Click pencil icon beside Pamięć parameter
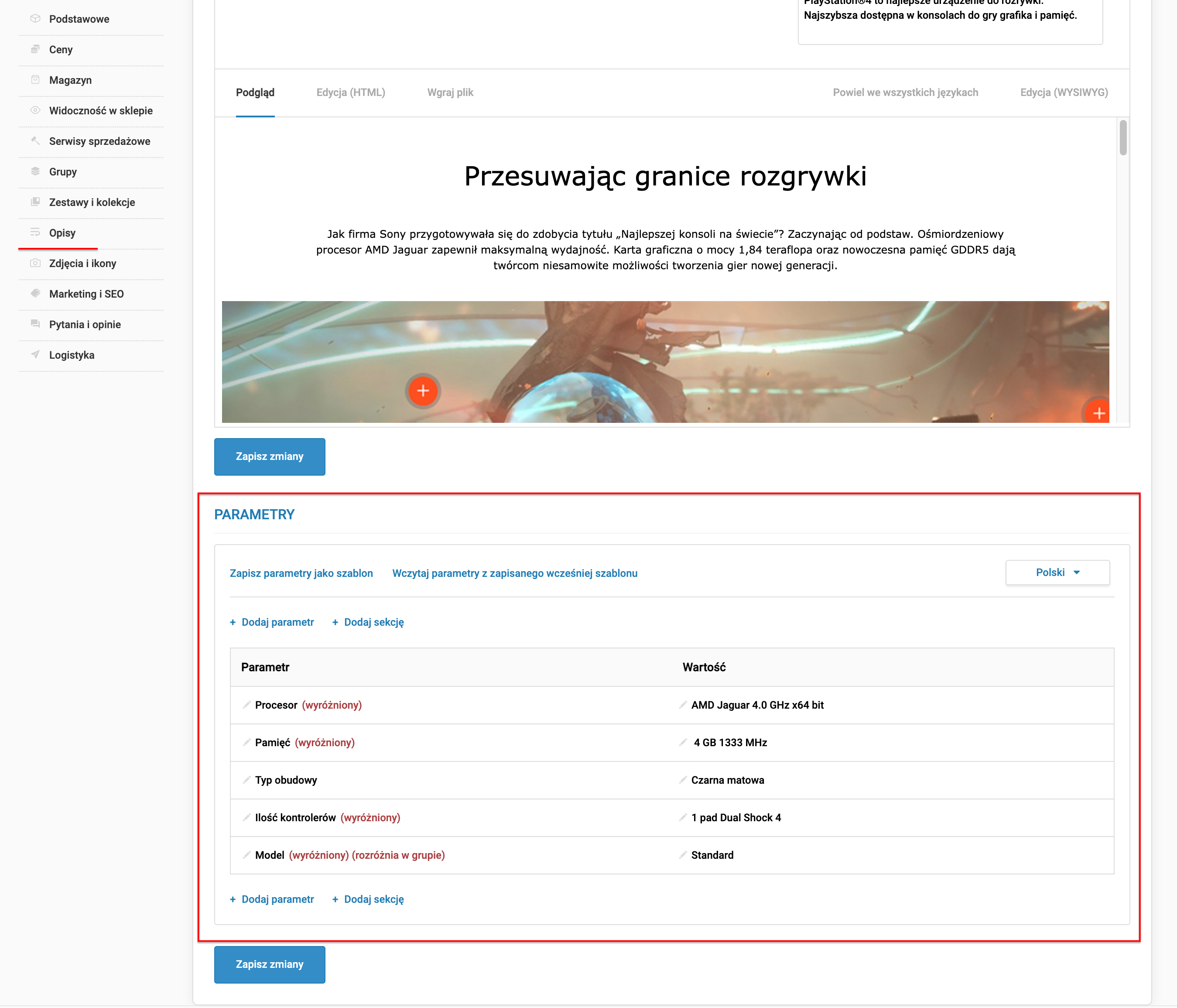The image size is (1177, 1008). pyautogui.click(x=246, y=742)
